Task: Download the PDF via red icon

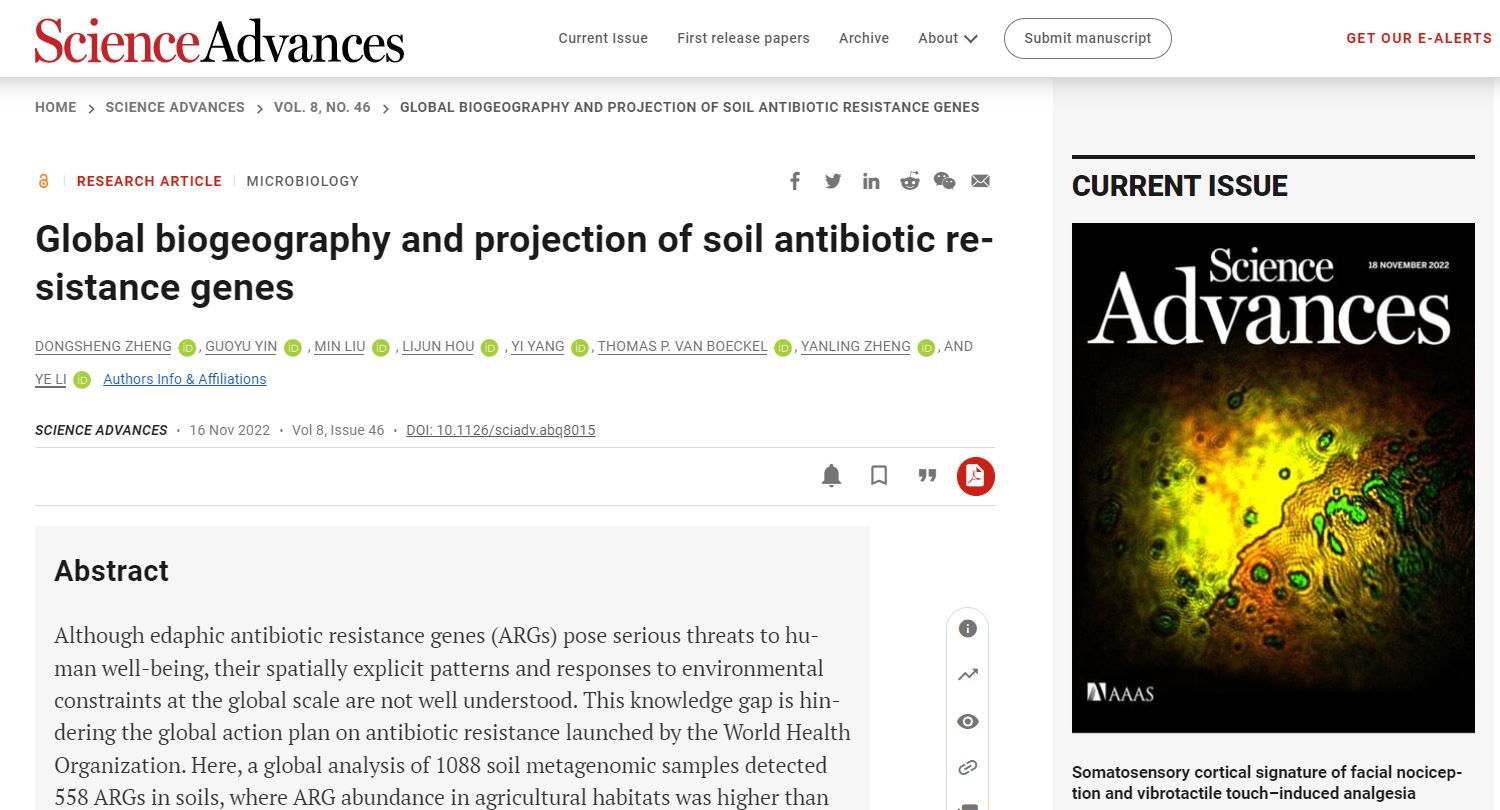Action: click(x=975, y=476)
